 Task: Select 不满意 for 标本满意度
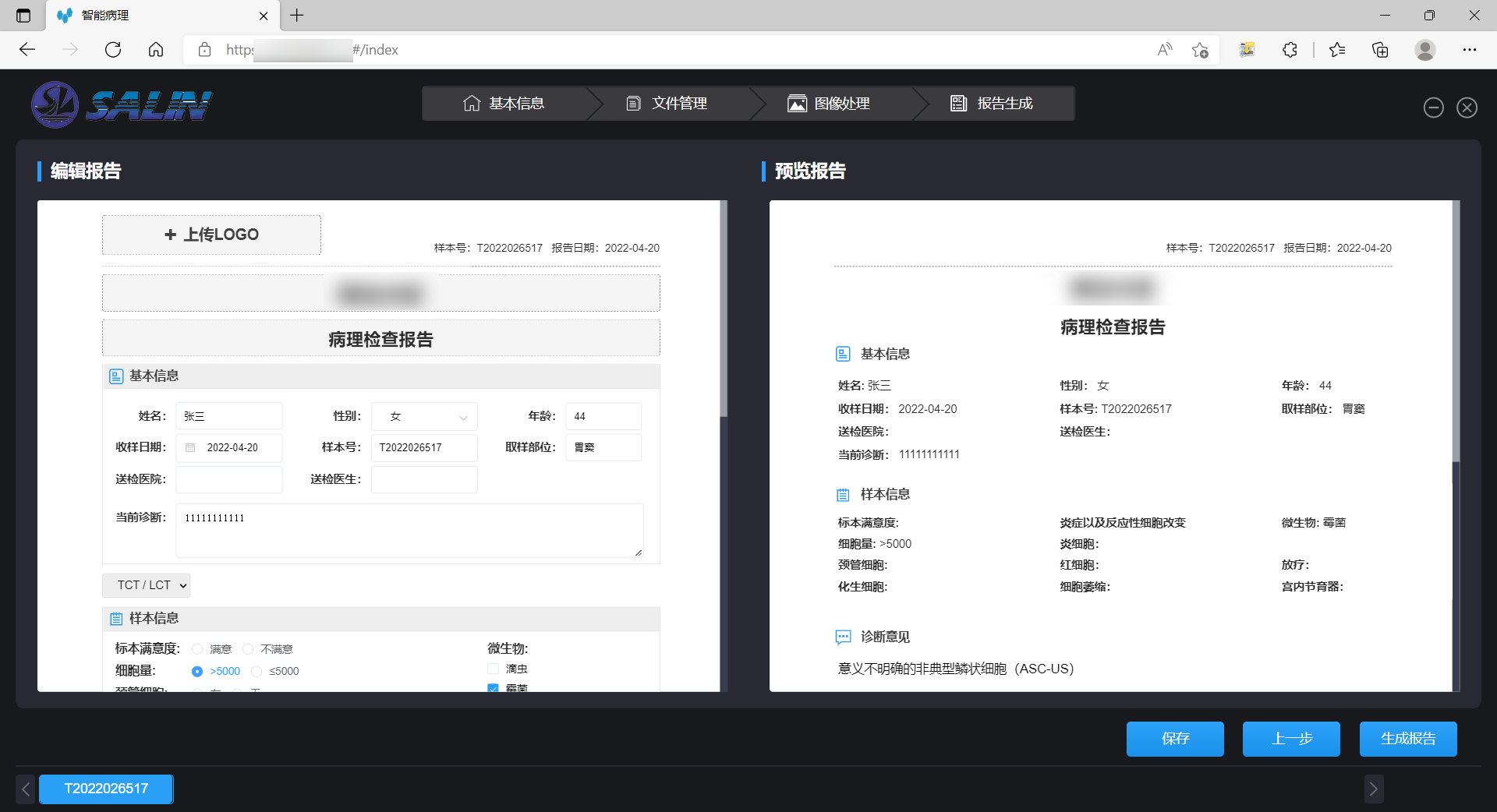[248, 649]
